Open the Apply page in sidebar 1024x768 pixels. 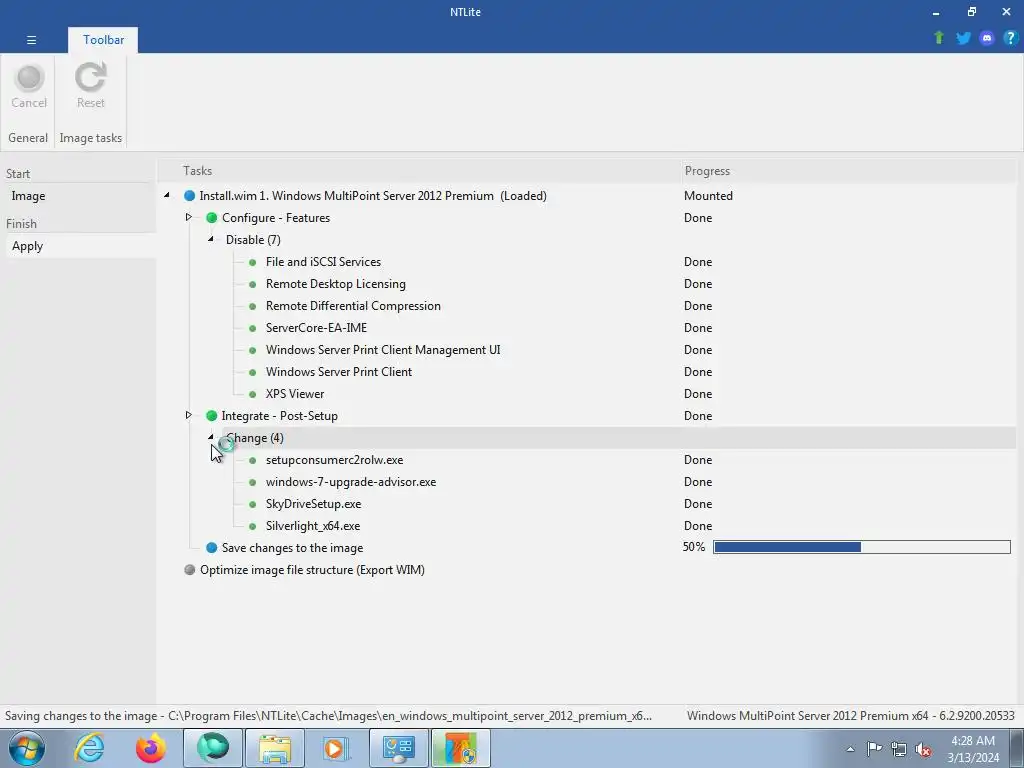point(81,246)
